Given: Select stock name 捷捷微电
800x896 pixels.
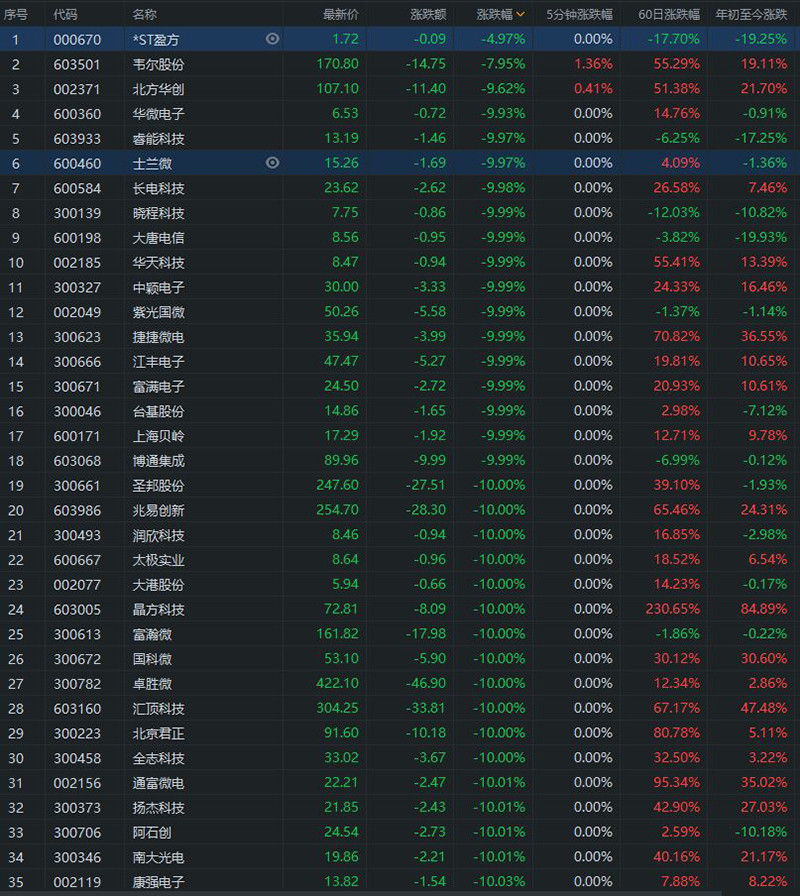Looking at the screenshot, I should pos(158,337).
